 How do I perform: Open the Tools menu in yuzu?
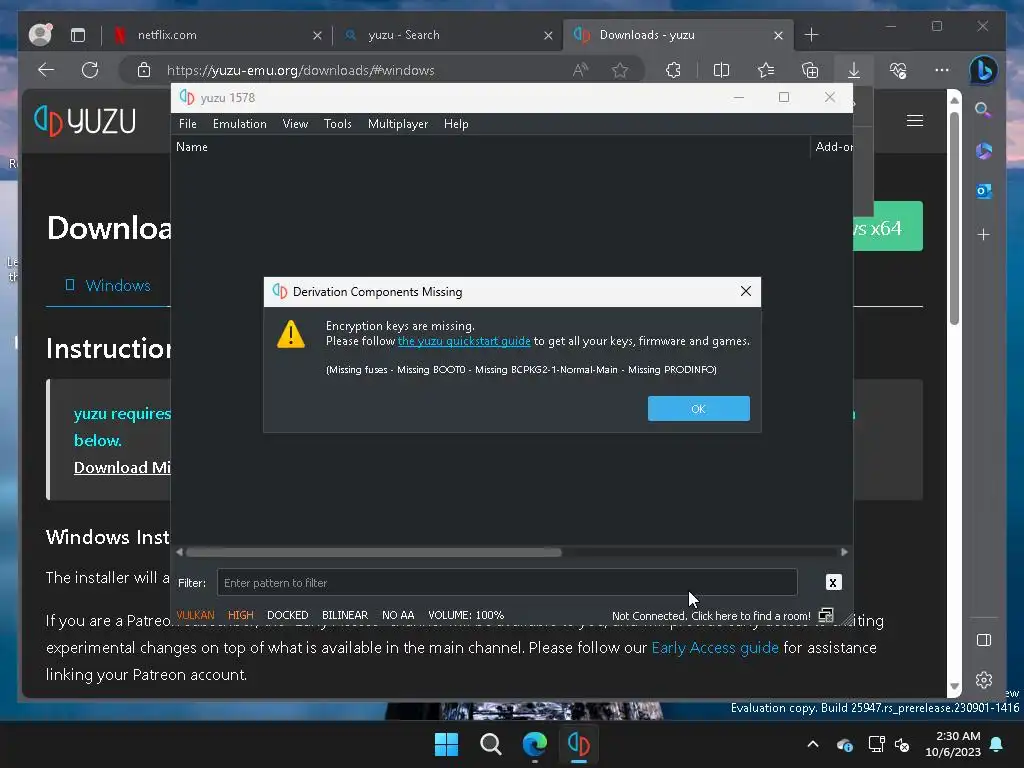coord(338,123)
